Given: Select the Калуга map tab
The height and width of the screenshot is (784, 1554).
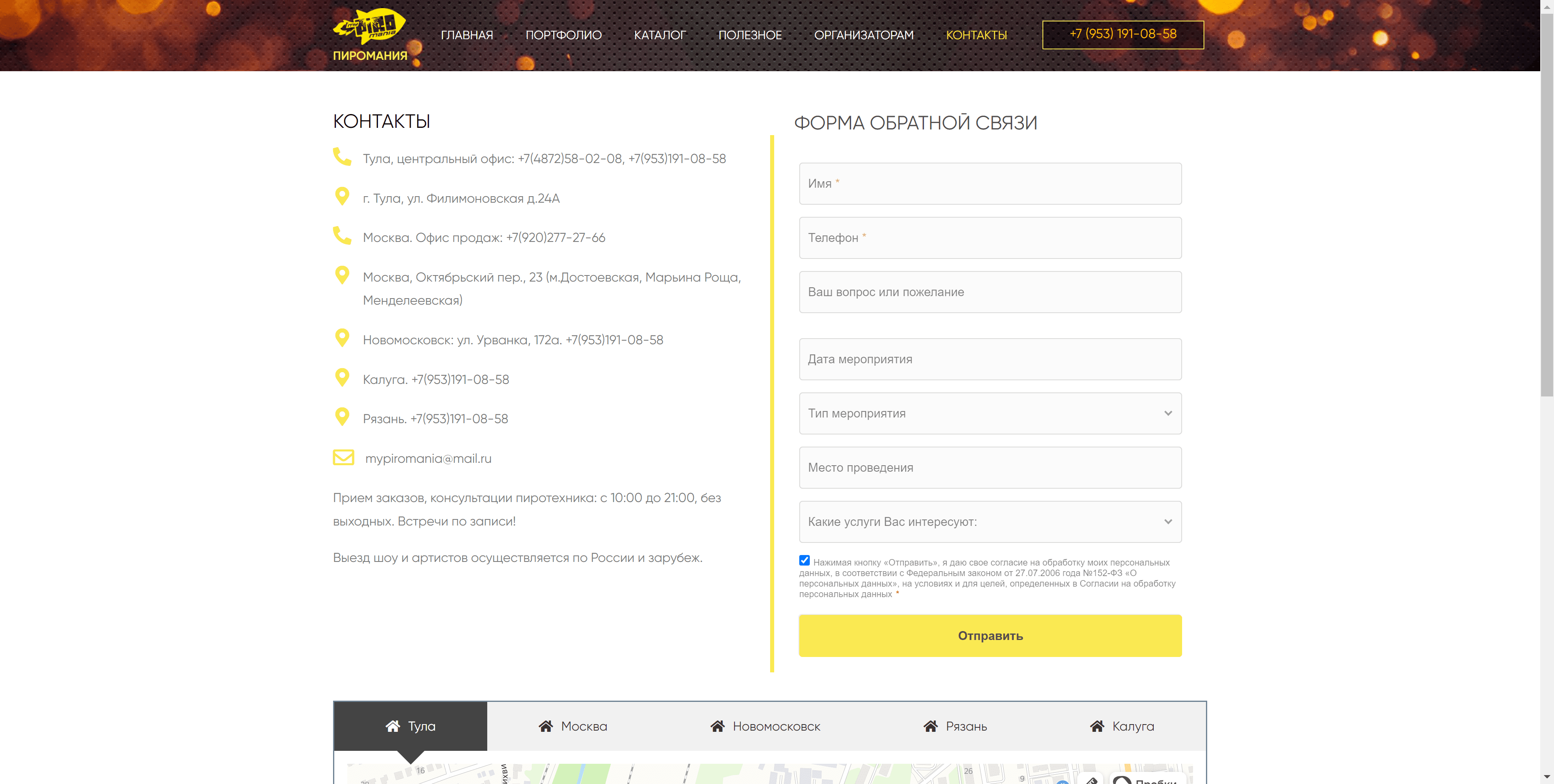Looking at the screenshot, I should tap(1122, 726).
